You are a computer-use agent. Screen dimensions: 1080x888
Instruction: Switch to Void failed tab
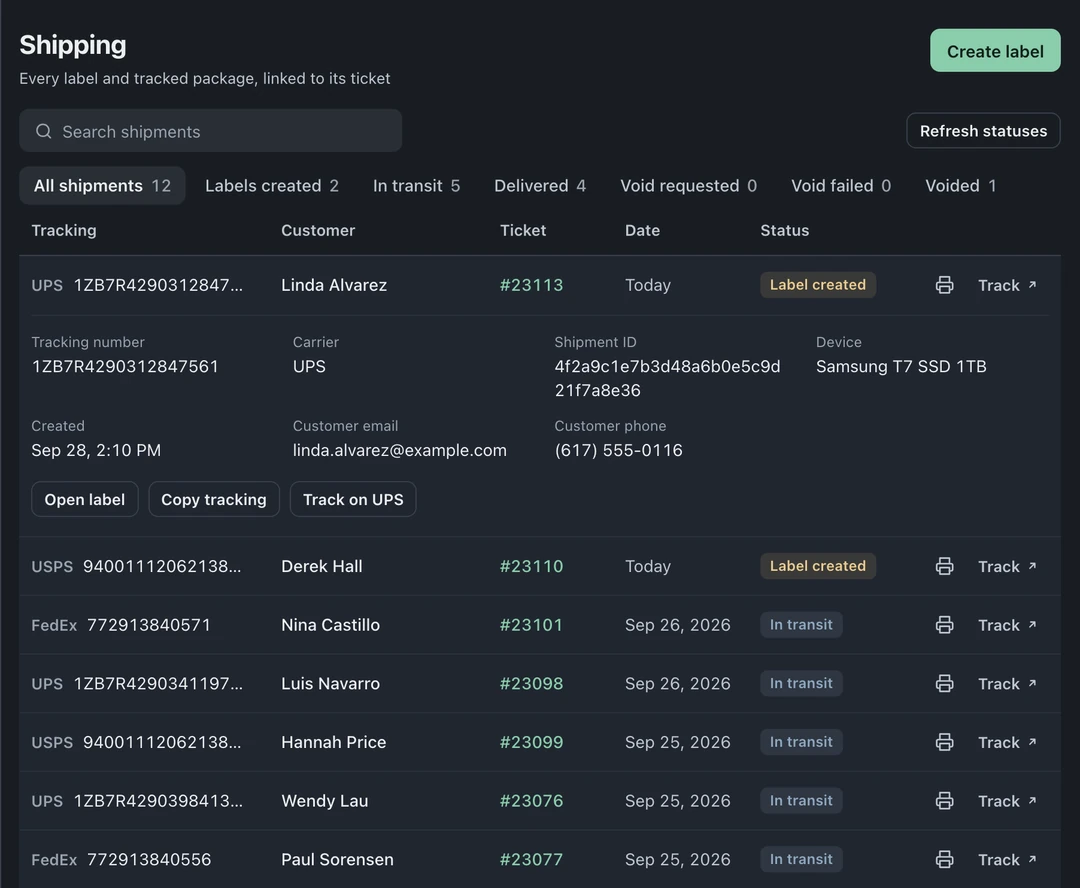pos(840,185)
